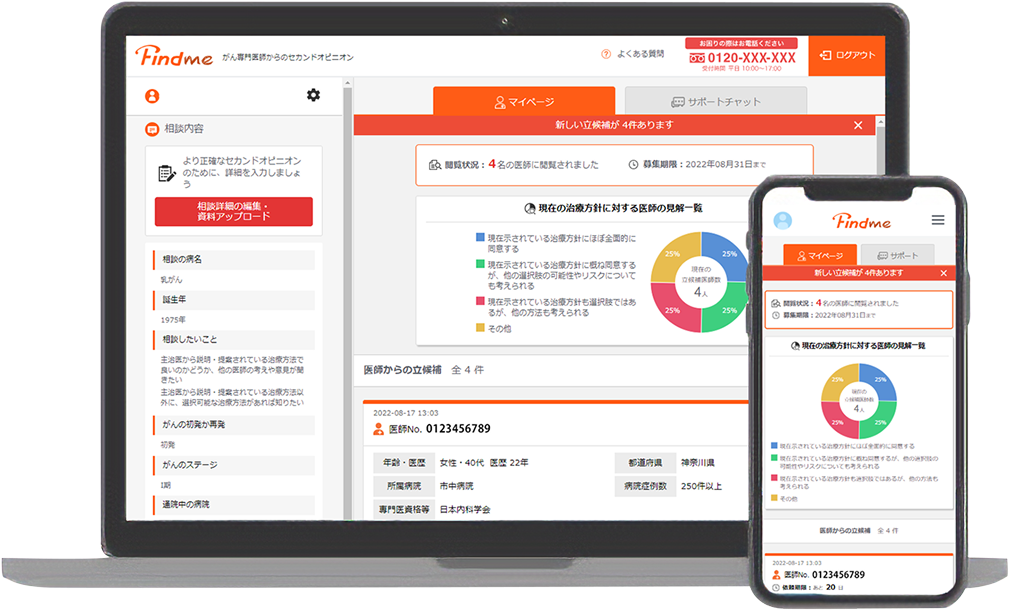Click the yellow その他 legend swatch on the laptop

click(x=480, y=328)
